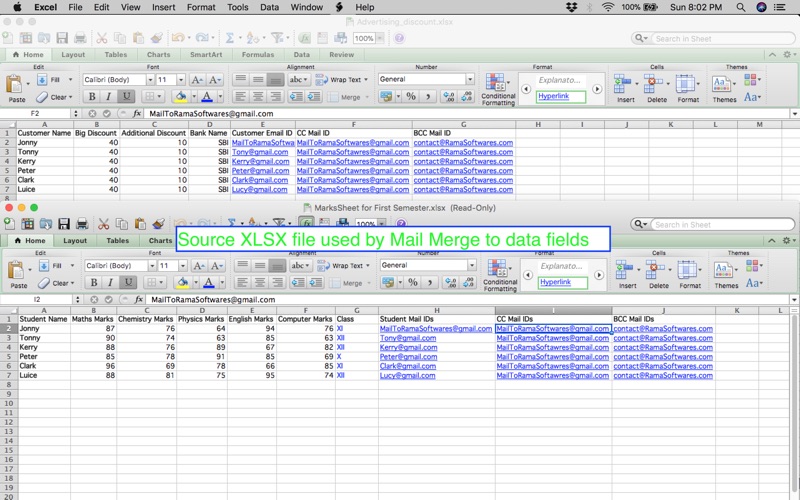Toggle Wrap Text in MarksSheet window

click(x=342, y=266)
